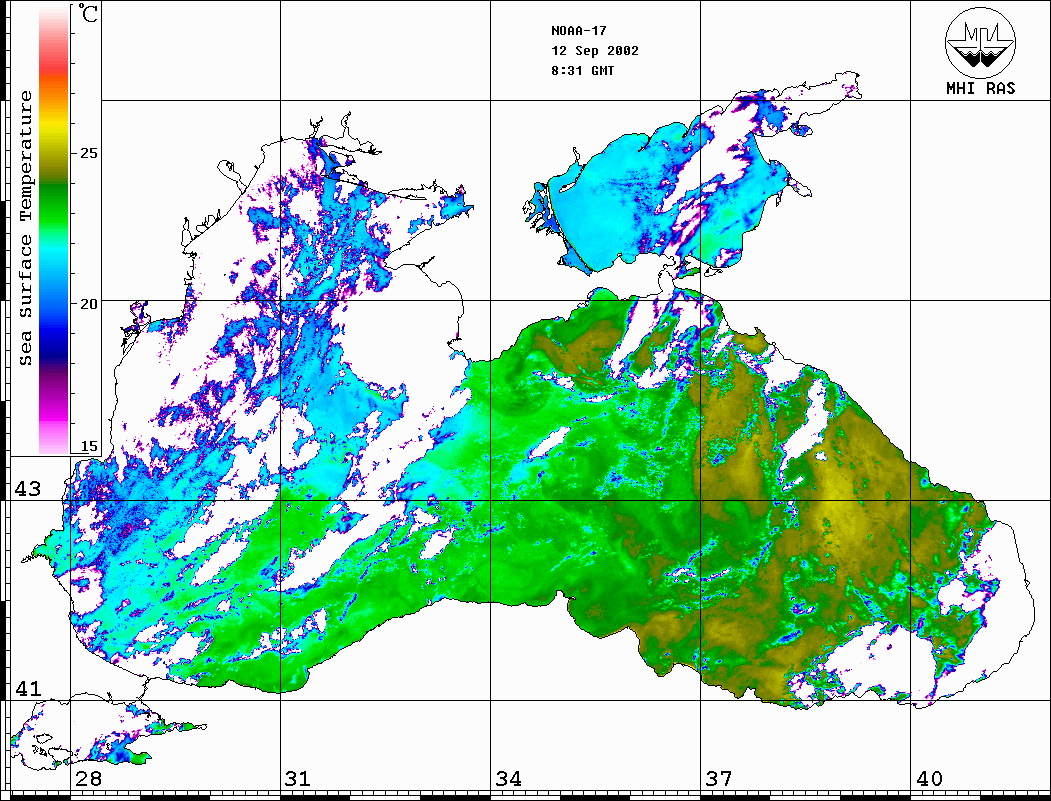Click latitude label 43
1051x801 pixels.
click(28, 489)
